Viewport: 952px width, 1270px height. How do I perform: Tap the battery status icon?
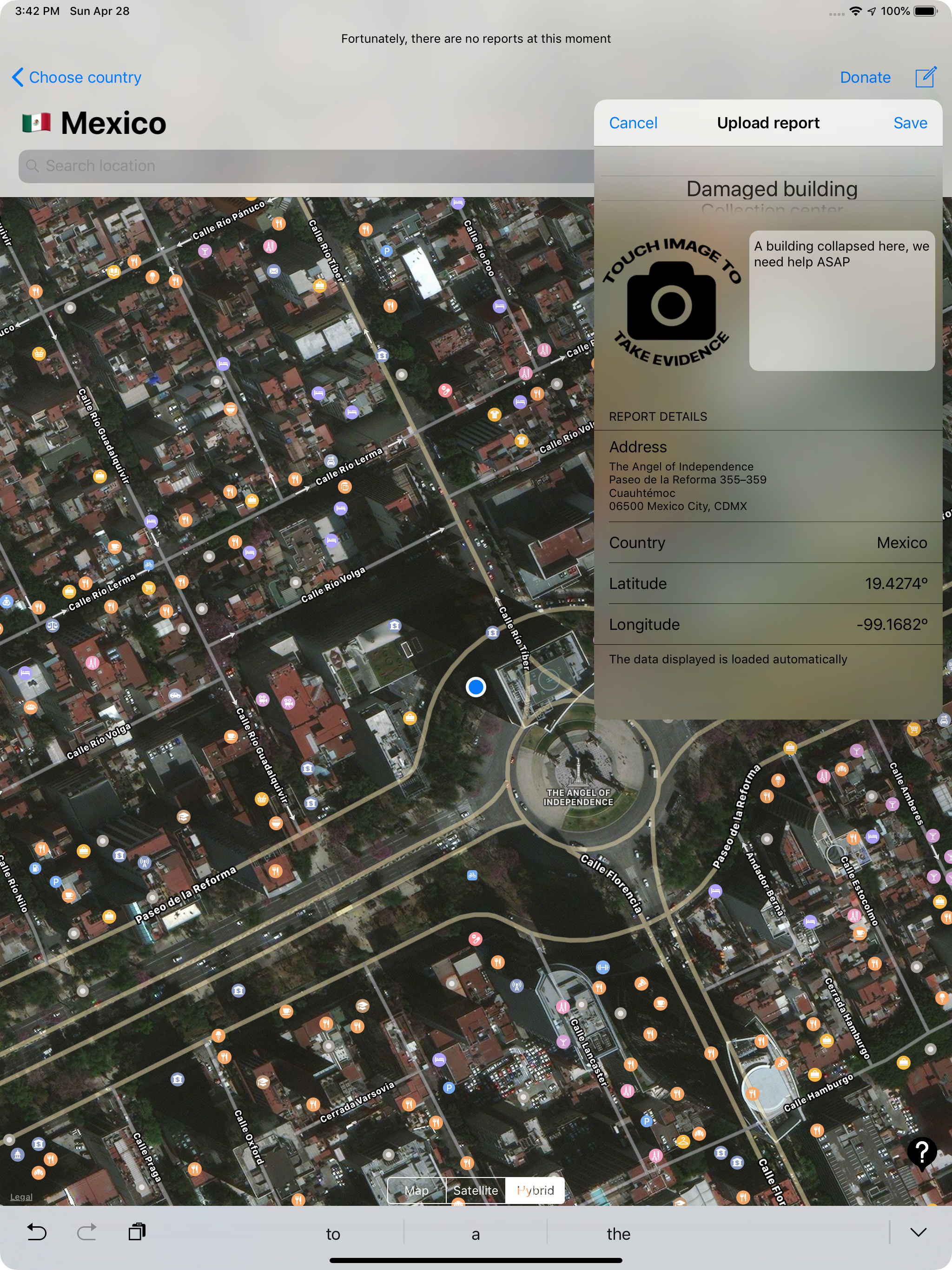point(926,11)
